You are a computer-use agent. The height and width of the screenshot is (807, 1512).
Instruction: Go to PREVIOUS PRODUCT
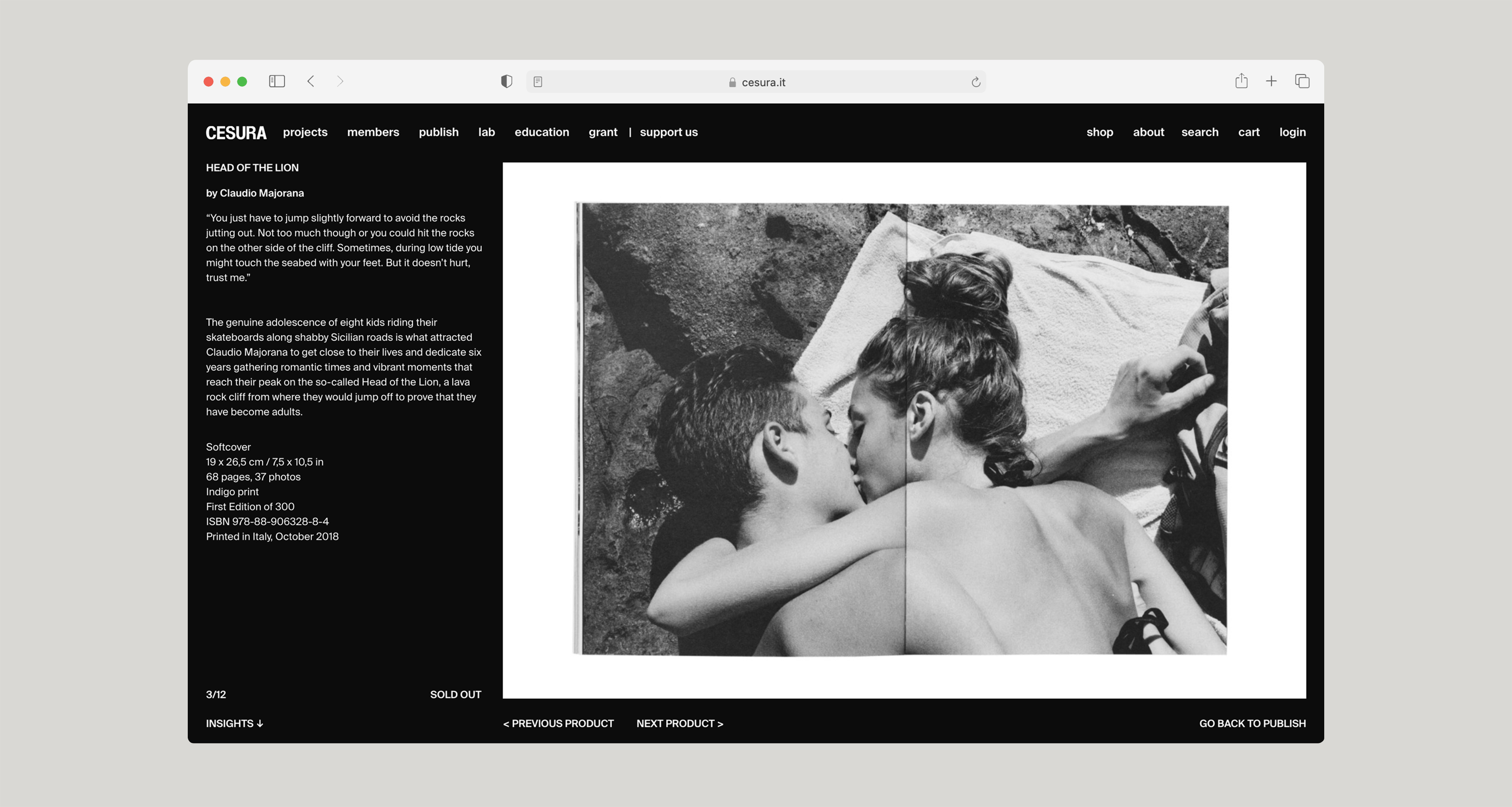pyautogui.click(x=558, y=724)
